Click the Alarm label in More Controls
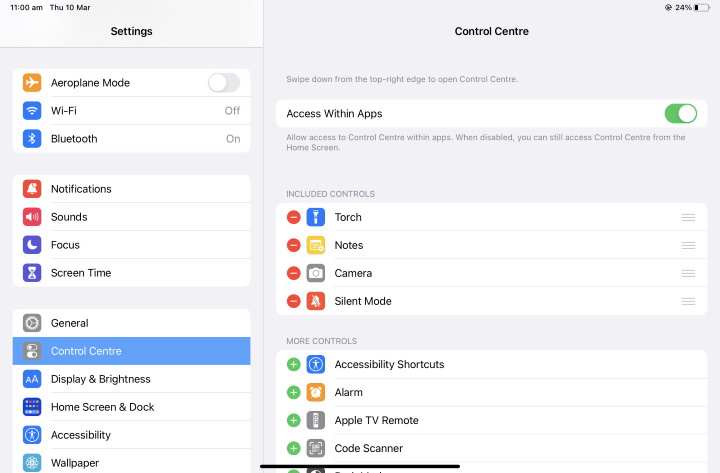 point(349,392)
